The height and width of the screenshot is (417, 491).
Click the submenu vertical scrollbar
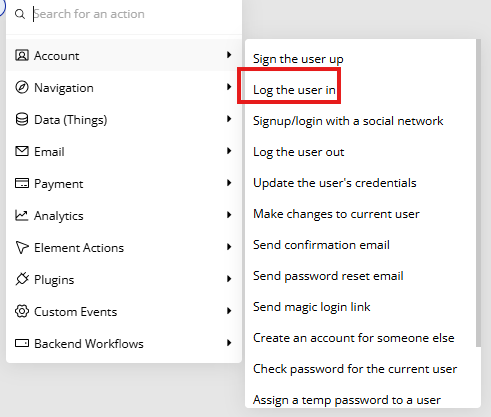(x=478, y=193)
